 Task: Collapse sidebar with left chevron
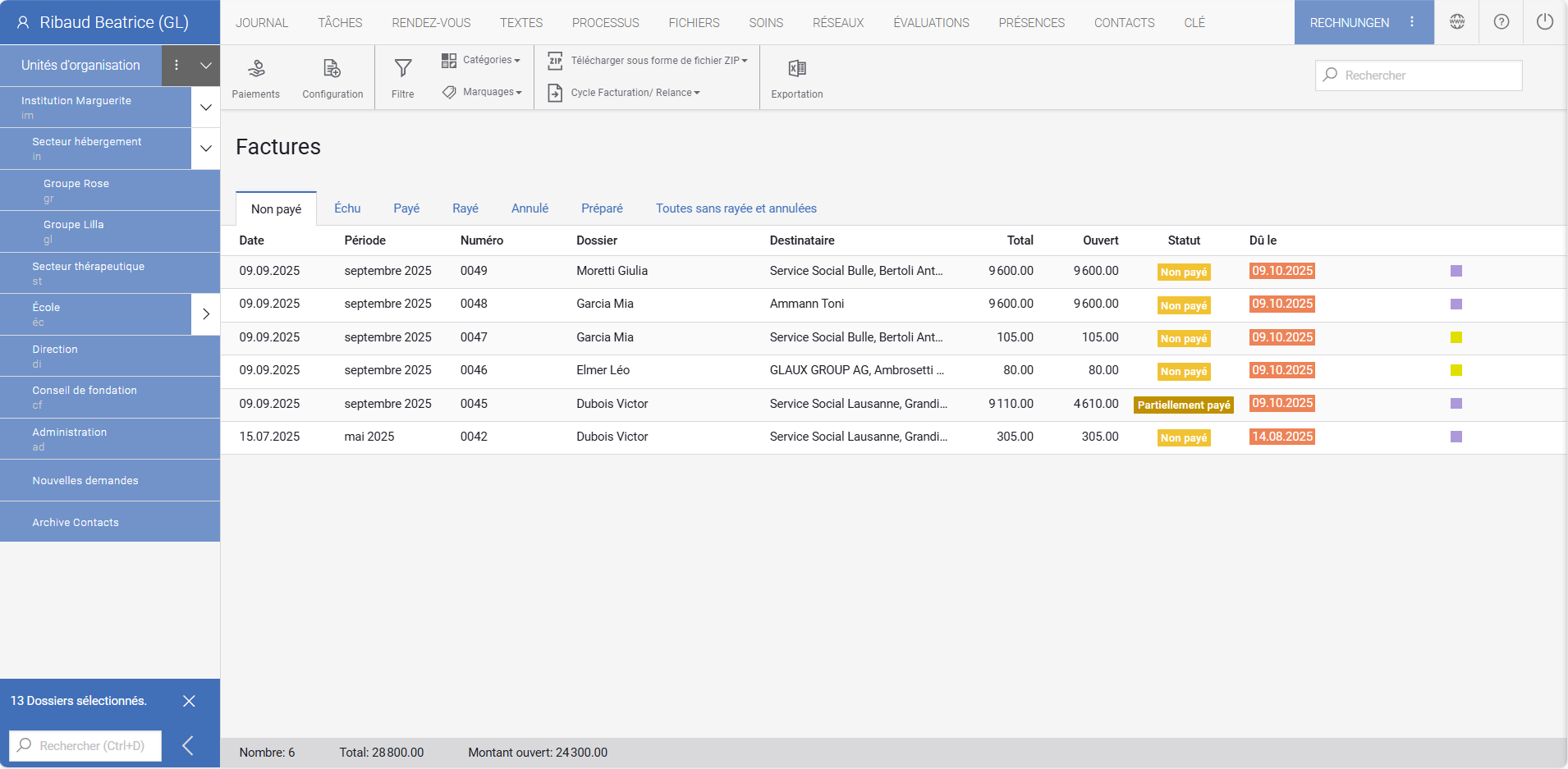coord(188,745)
